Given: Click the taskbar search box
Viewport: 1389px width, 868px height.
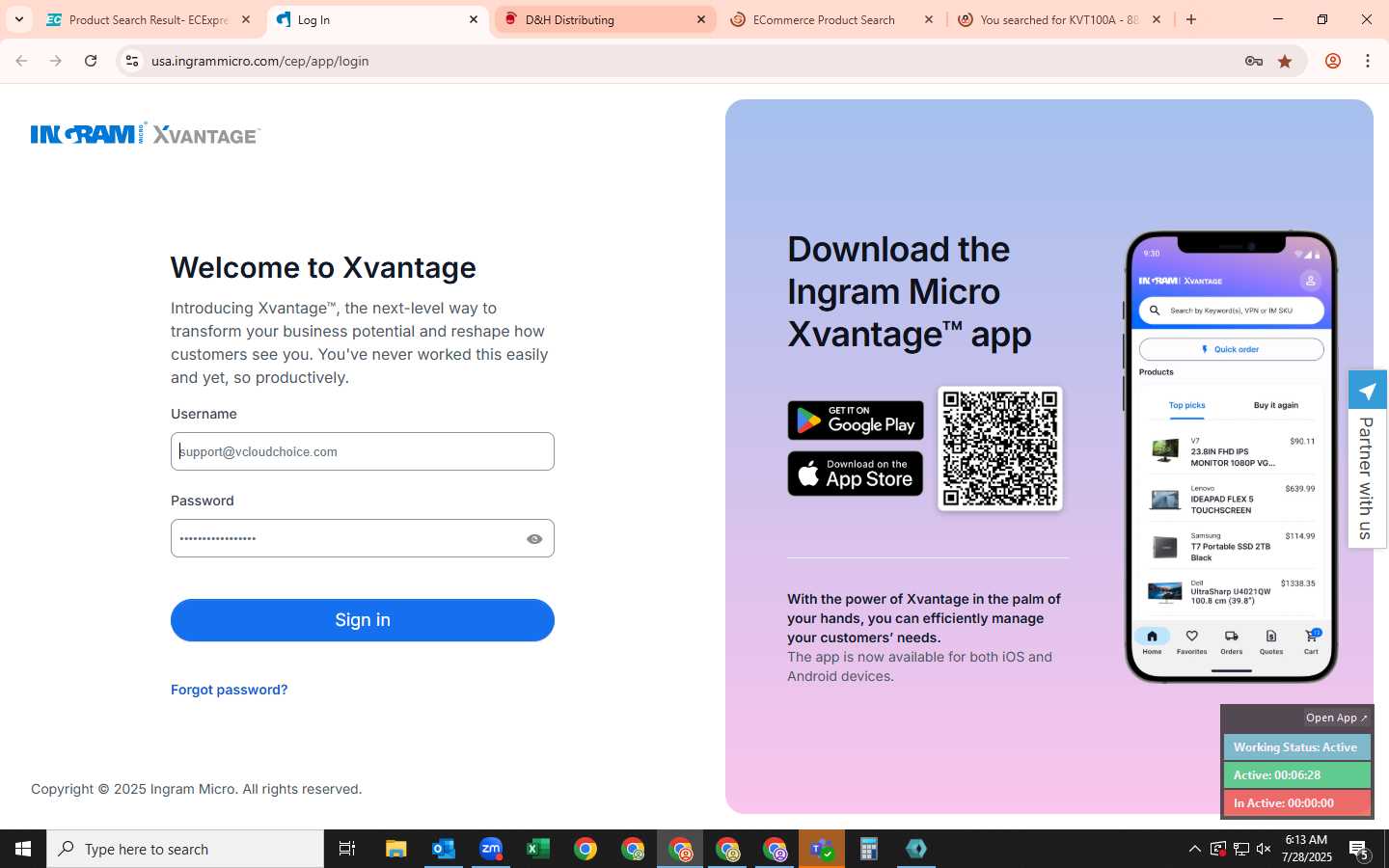Looking at the screenshot, I should pos(185,849).
